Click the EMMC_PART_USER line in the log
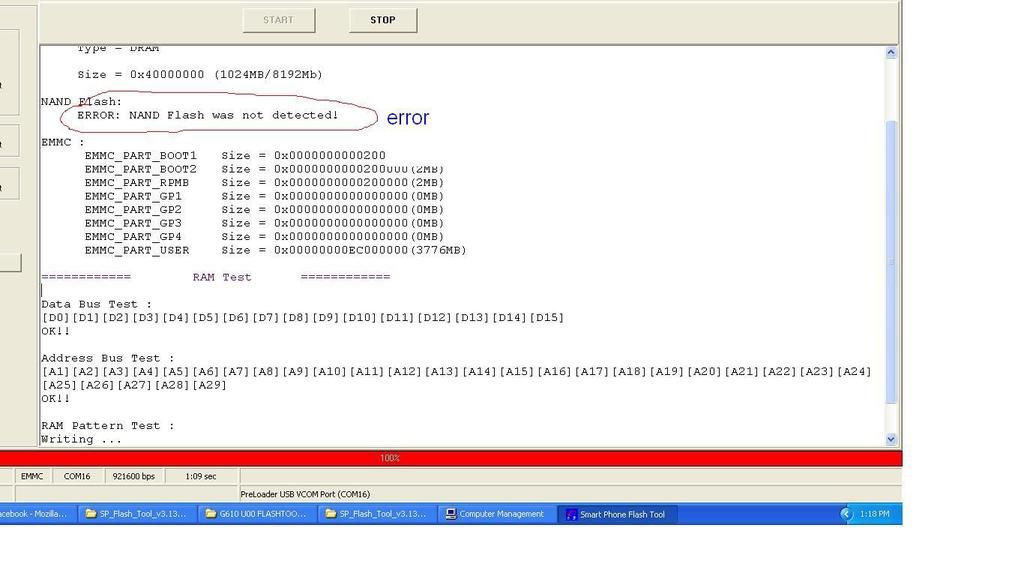The image size is (1024, 576). tap(275, 250)
